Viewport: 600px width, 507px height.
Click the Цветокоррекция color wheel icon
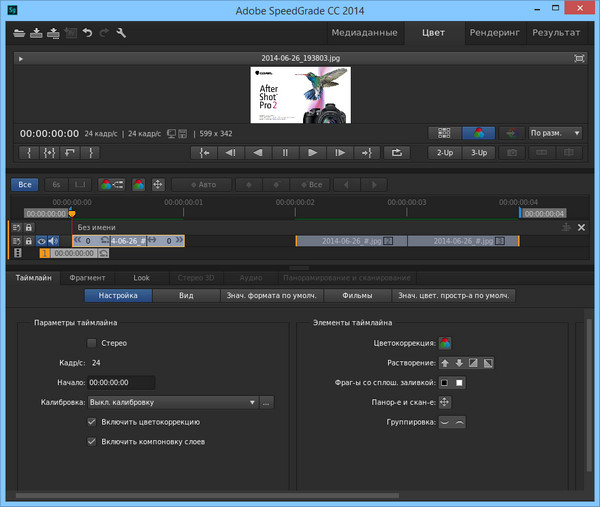(445, 343)
